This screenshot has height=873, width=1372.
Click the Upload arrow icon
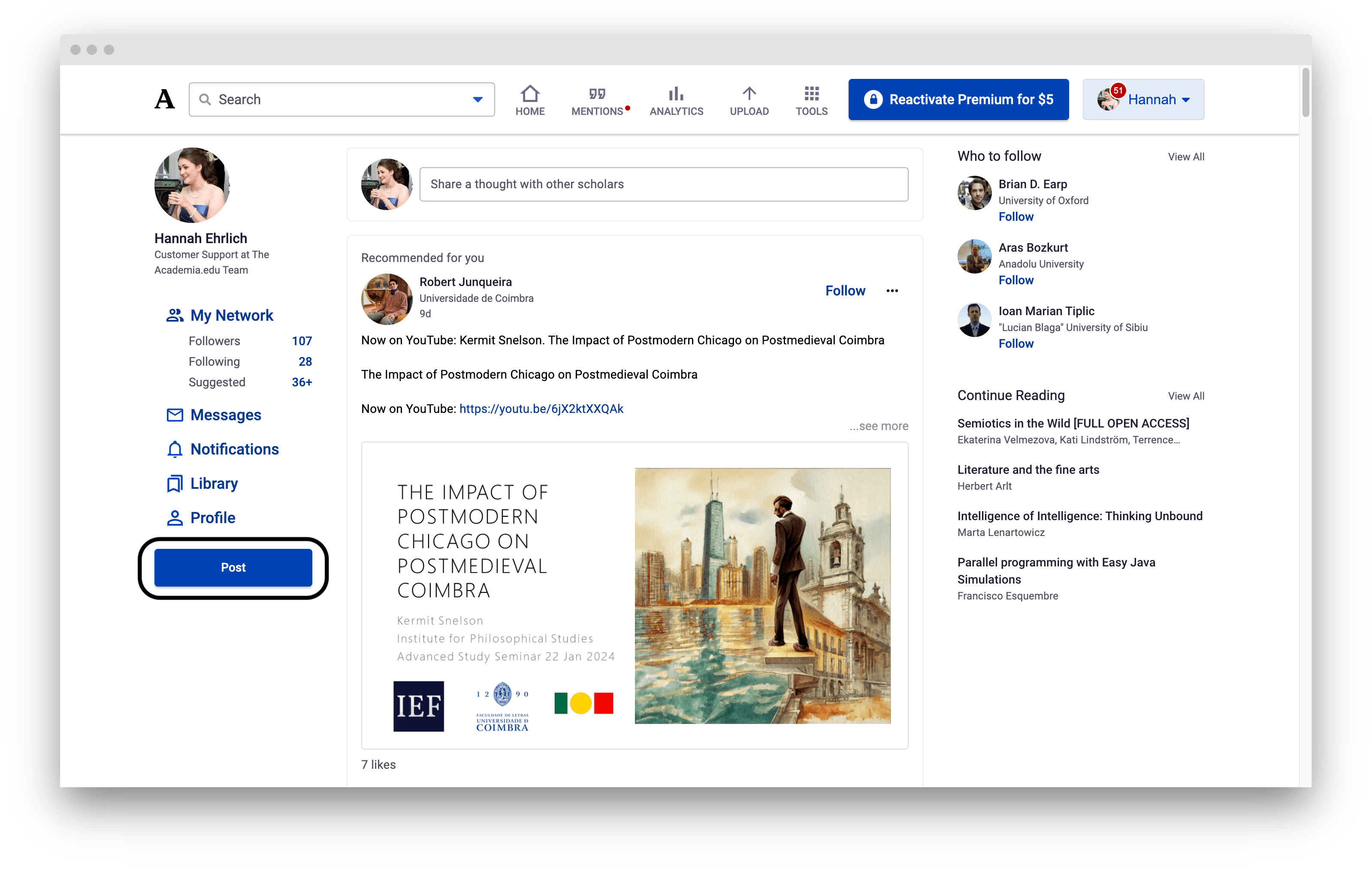point(749,93)
